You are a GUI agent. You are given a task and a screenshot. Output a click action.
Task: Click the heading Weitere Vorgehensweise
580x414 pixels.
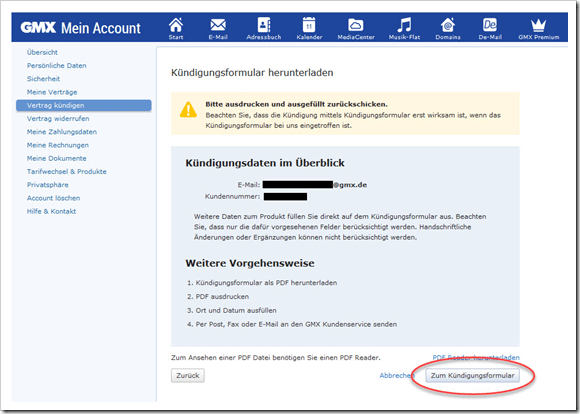[x=250, y=263]
